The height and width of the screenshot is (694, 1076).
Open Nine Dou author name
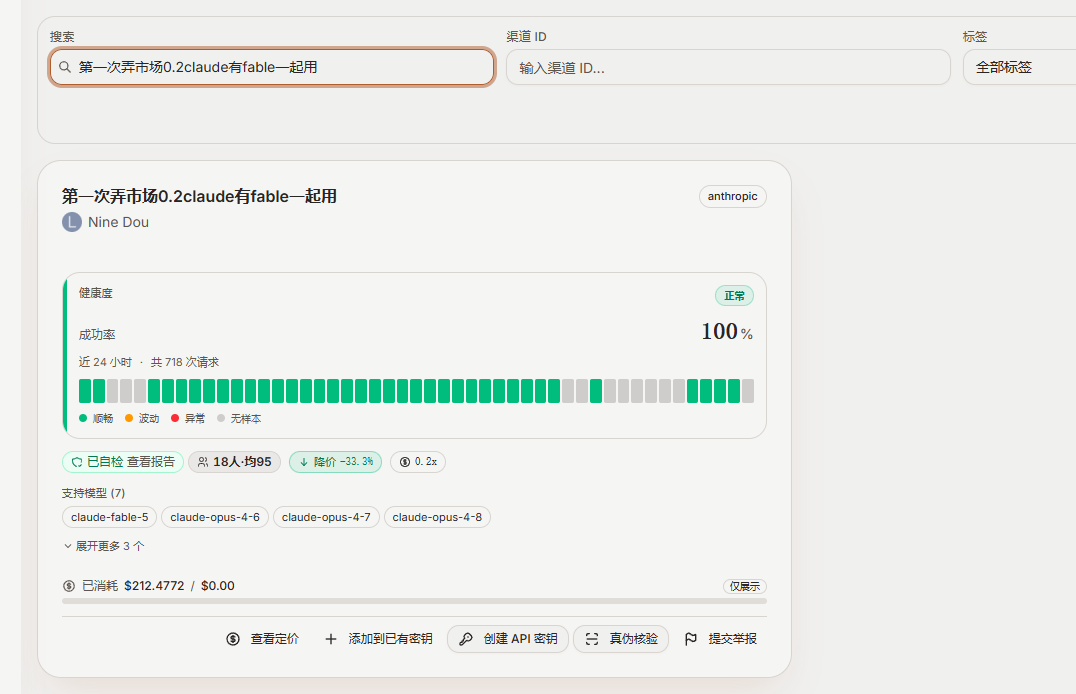tap(118, 222)
